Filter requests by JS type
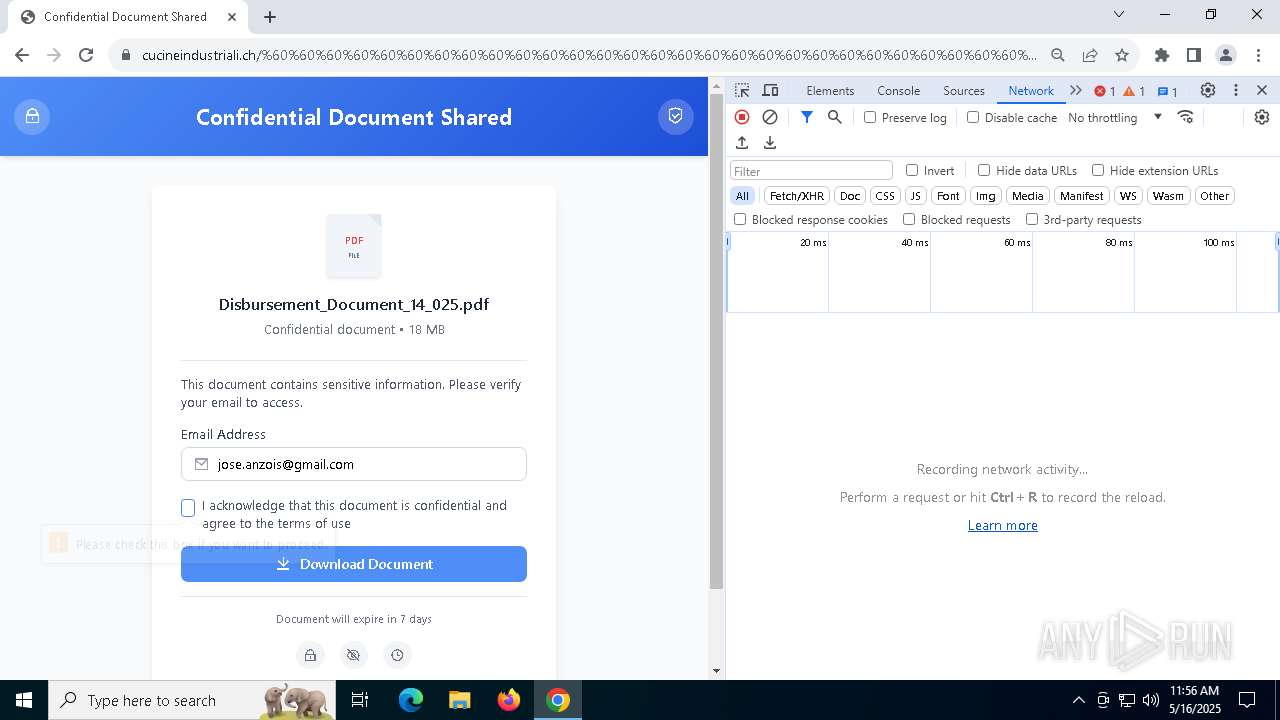This screenshot has width=1280, height=720. (915, 196)
